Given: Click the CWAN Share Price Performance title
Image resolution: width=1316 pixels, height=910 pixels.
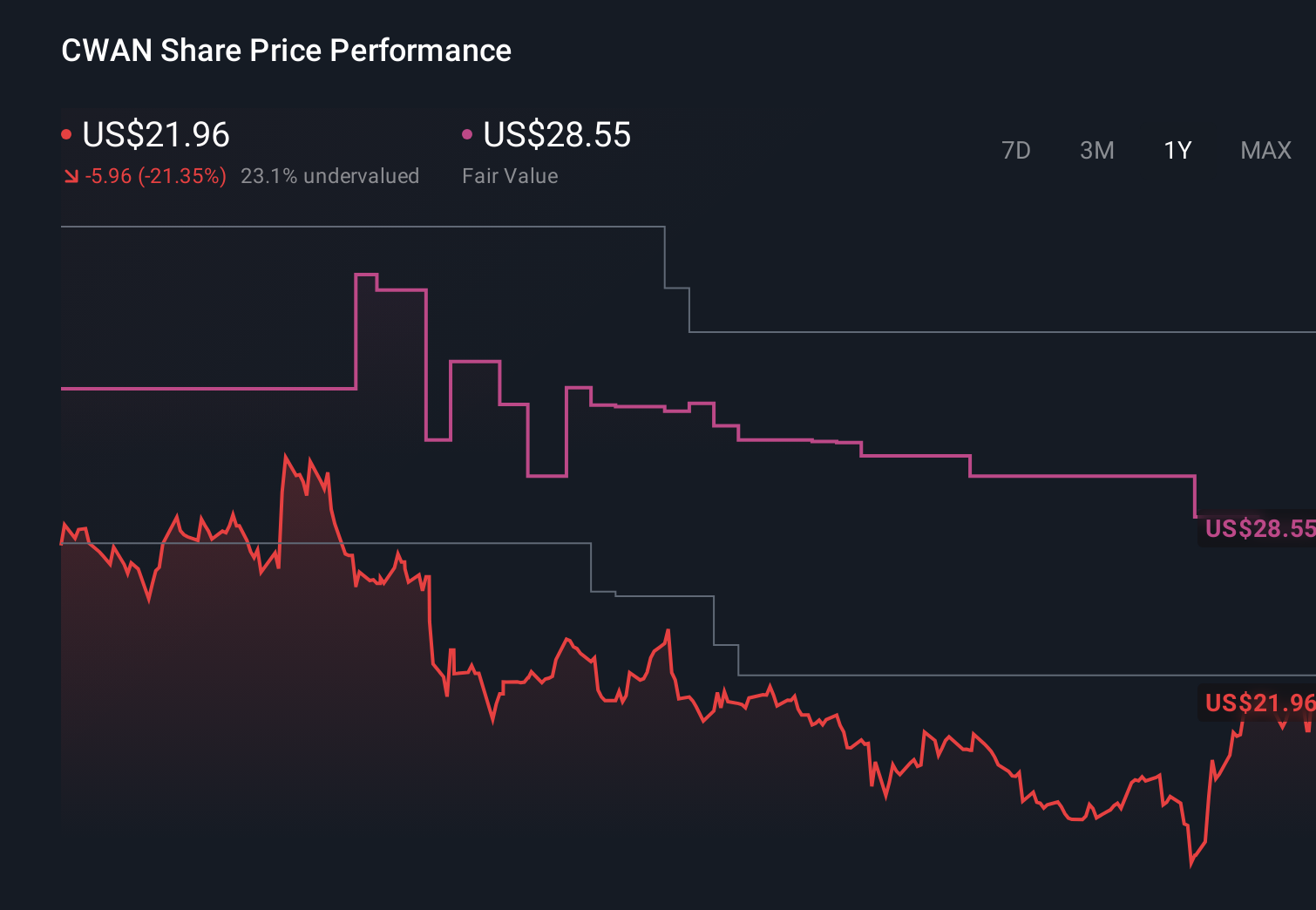Looking at the screenshot, I should click(x=285, y=50).
